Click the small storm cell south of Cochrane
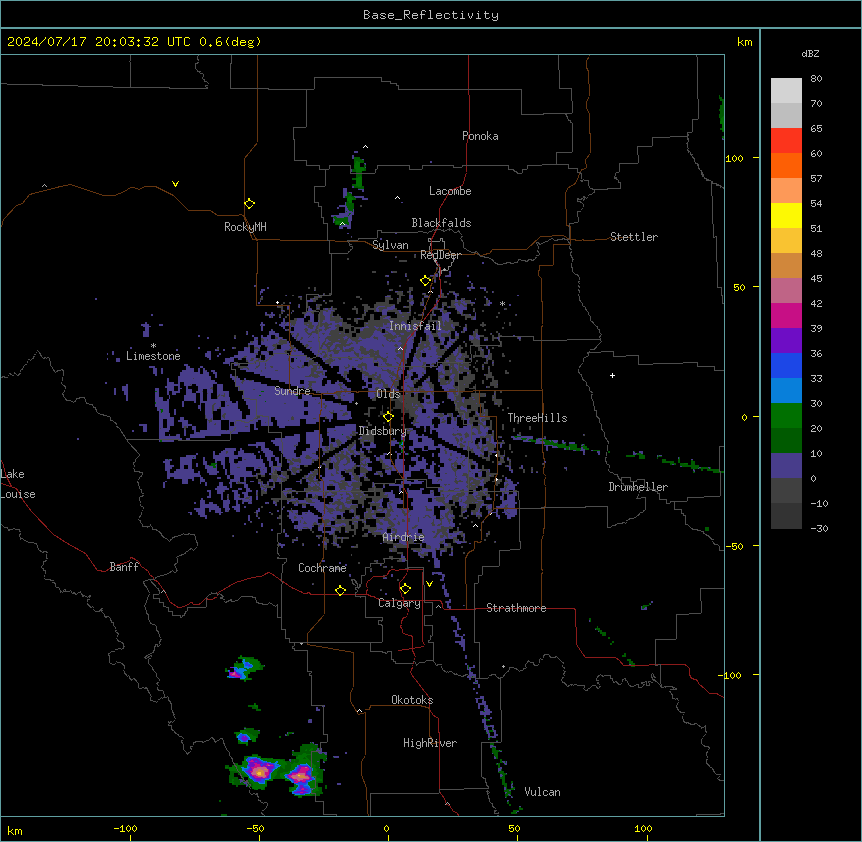 244,668
